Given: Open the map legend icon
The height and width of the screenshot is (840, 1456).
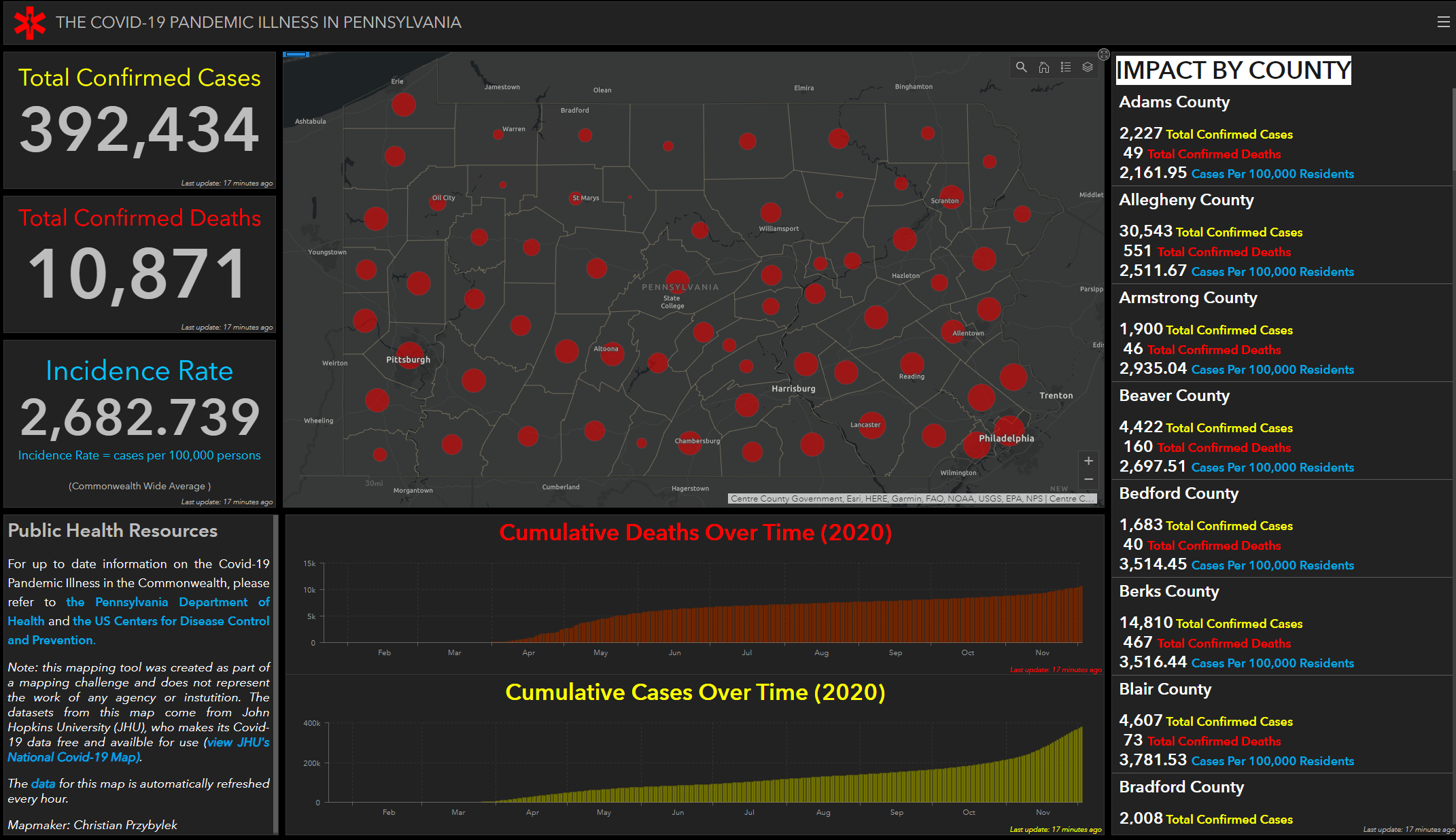Looking at the screenshot, I should [x=1066, y=67].
